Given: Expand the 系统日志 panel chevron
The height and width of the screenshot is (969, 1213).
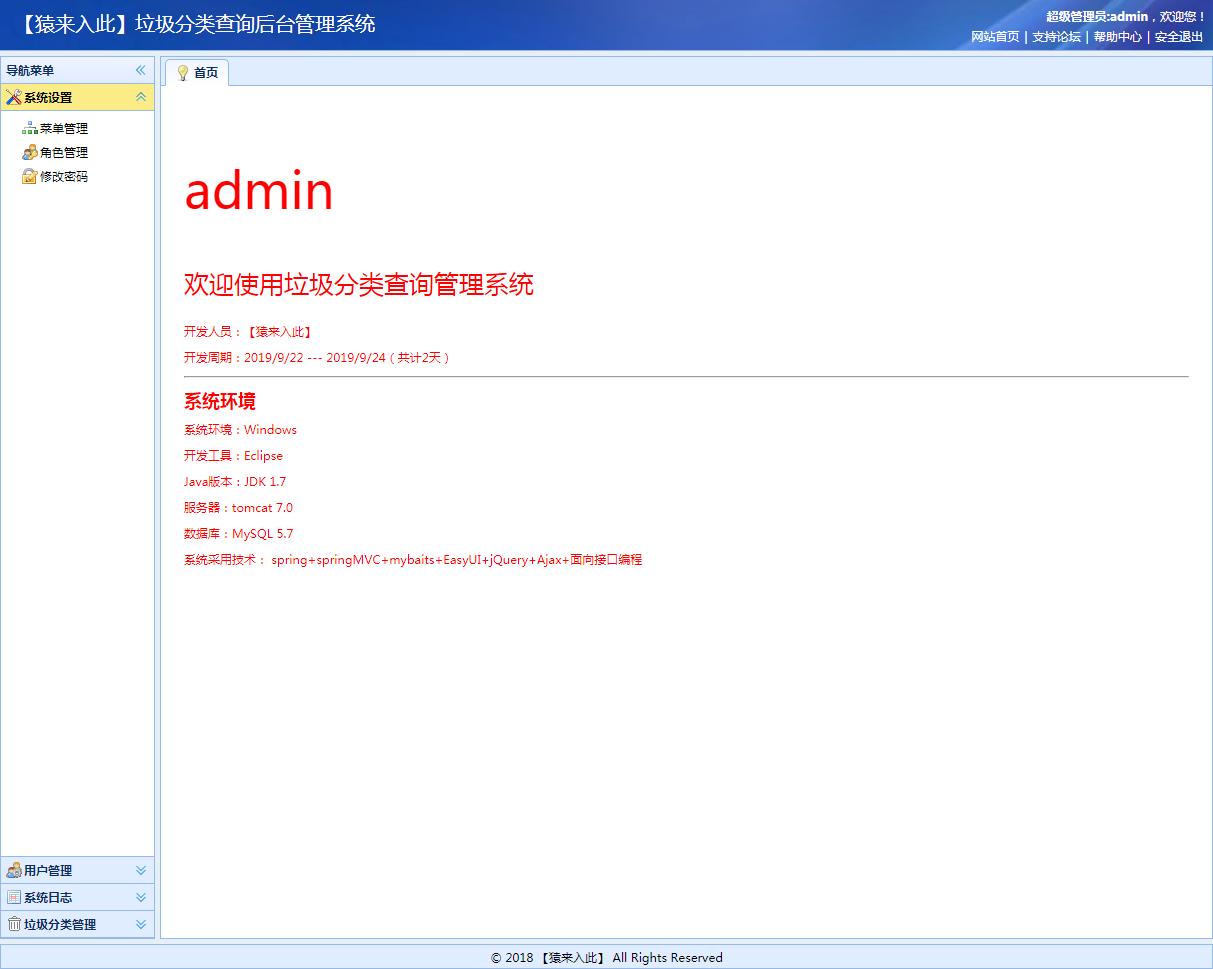Looking at the screenshot, I should [x=142, y=897].
